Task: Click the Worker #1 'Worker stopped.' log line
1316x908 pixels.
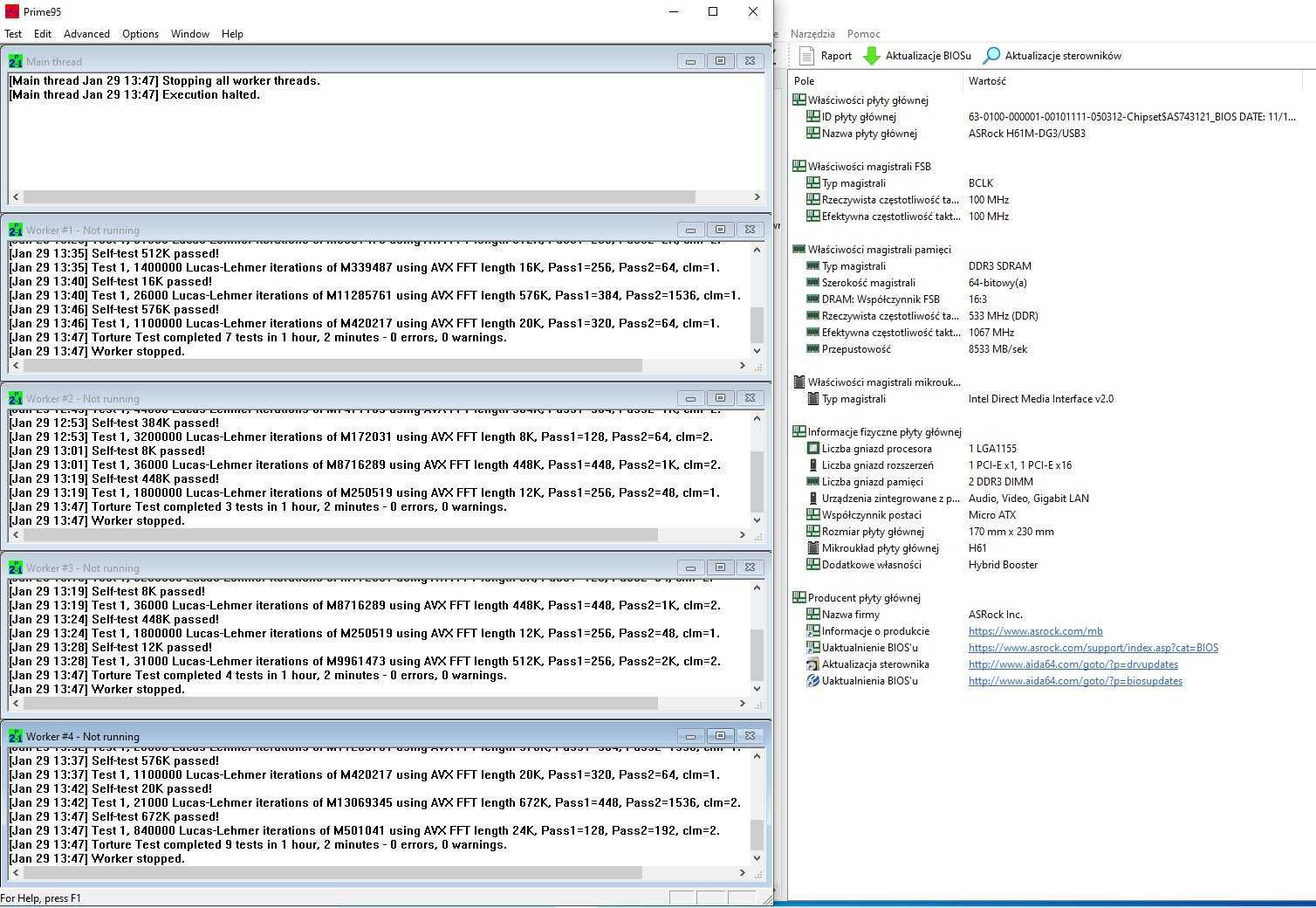Action: [97, 352]
